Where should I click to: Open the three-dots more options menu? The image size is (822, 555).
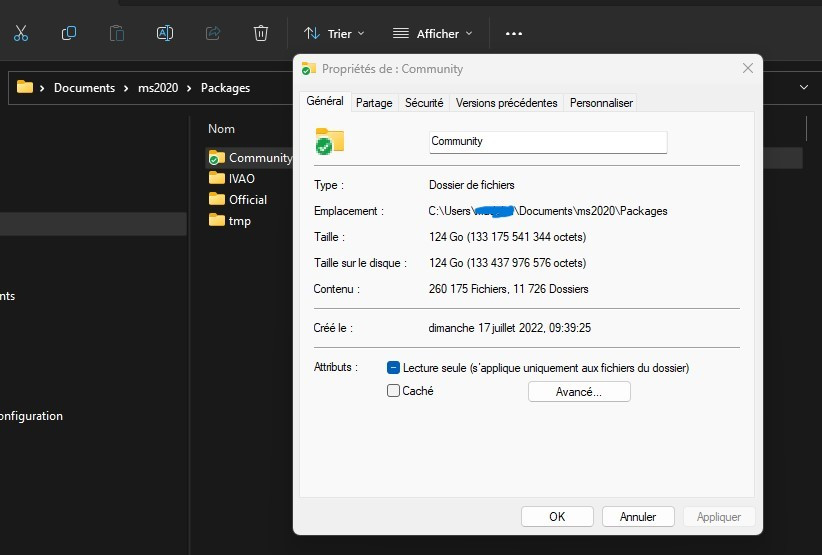[514, 34]
